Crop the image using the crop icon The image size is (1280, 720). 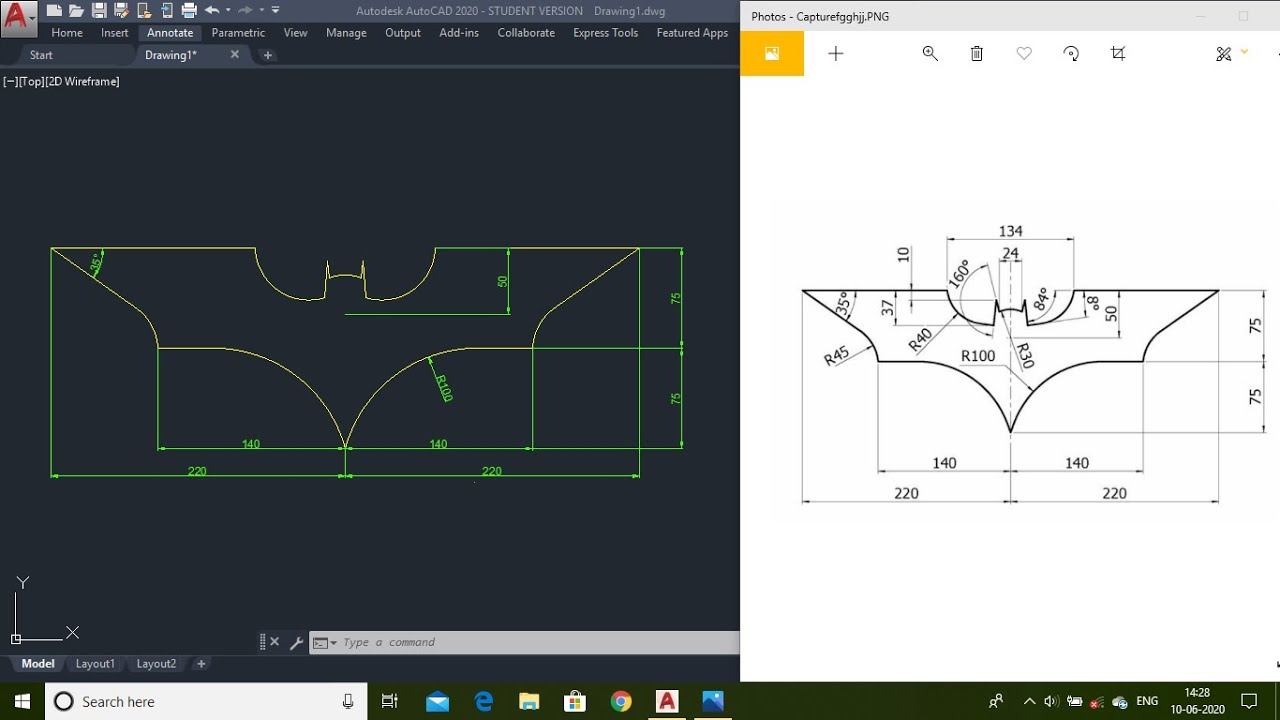[1118, 53]
